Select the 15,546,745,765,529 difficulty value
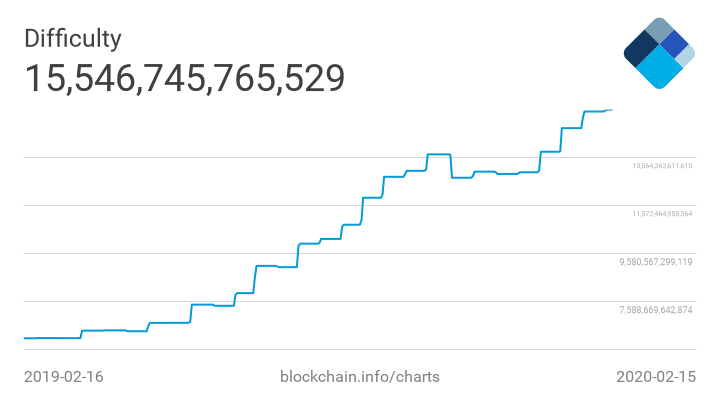The height and width of the screenshot is (405, 720). click(184, 78)
